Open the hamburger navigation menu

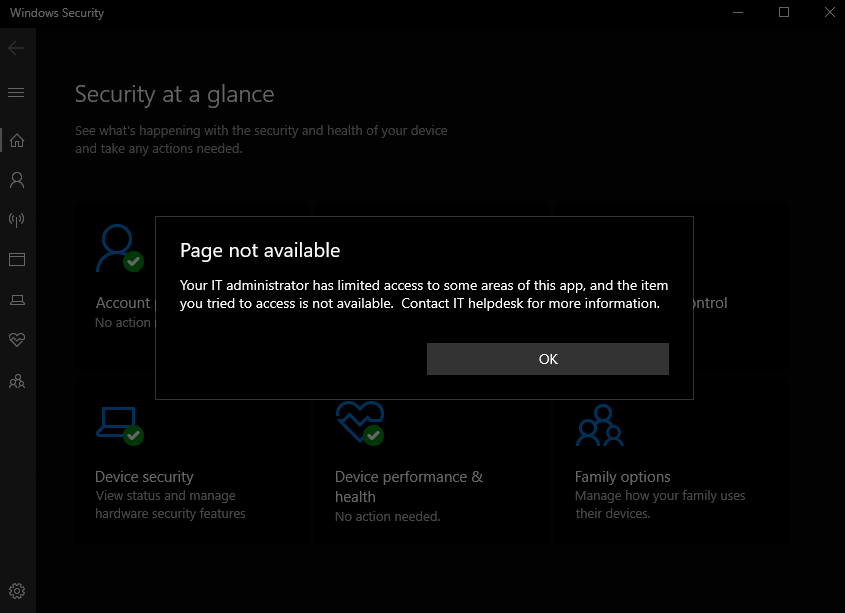click(16, 93)
